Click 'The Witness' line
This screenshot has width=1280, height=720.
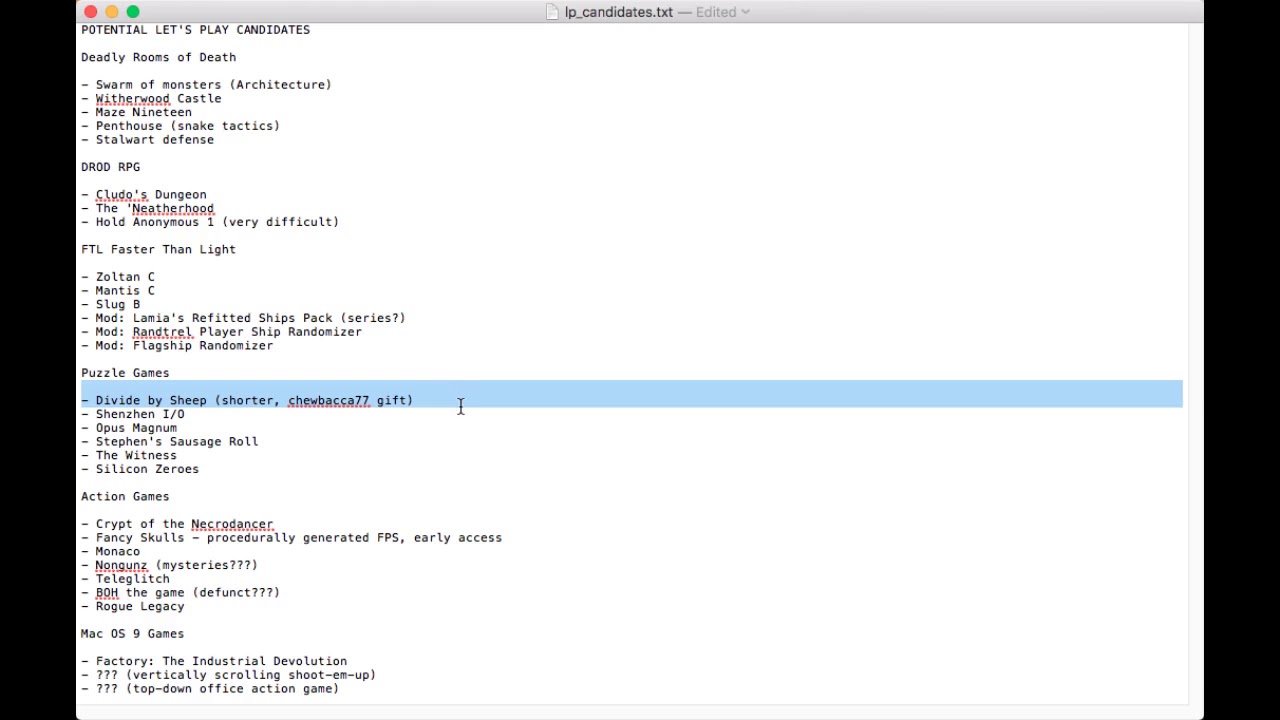(129, 455)
